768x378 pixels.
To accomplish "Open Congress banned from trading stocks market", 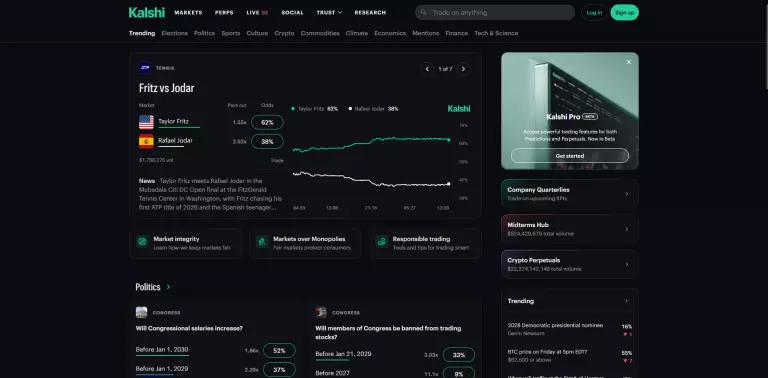I will point(388,332).
